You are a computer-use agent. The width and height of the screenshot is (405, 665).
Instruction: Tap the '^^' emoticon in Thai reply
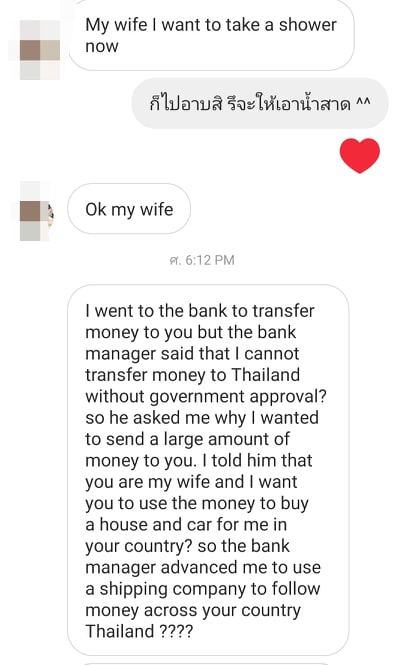coord(363,103)
